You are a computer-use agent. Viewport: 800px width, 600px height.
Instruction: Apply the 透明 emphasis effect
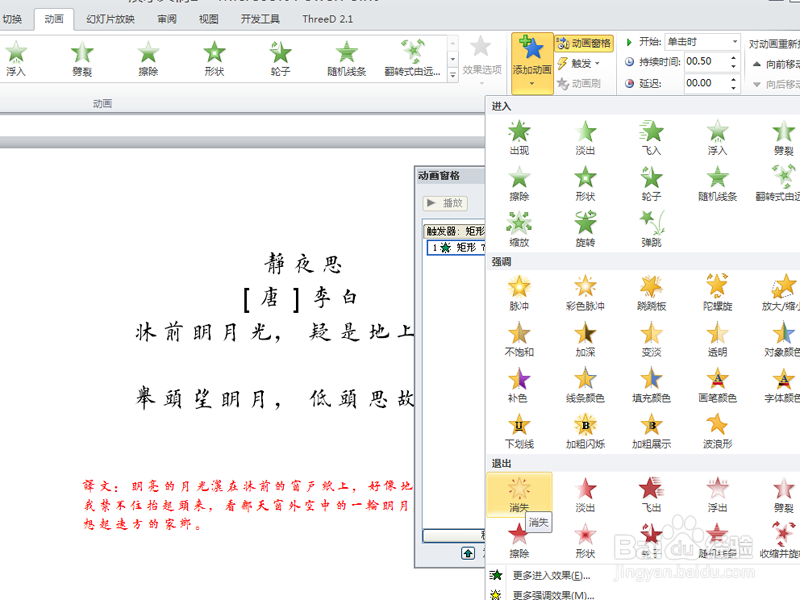pyautogui.click(x=717, y=339)
